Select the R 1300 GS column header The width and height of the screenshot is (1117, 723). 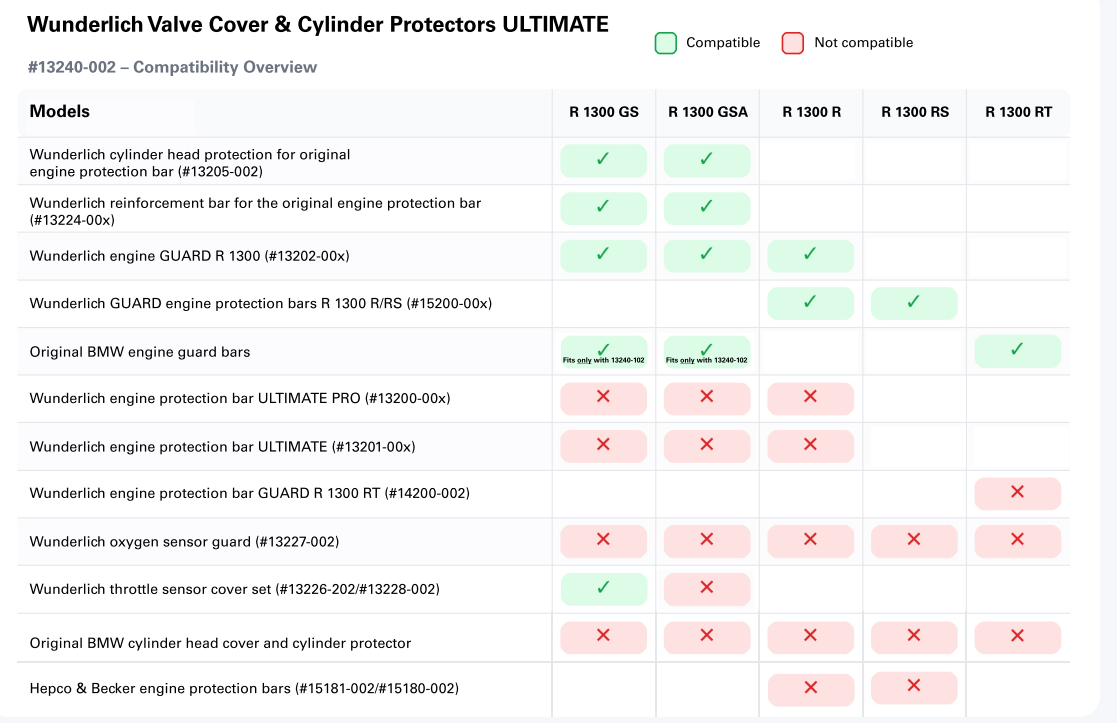click(603, 112)
